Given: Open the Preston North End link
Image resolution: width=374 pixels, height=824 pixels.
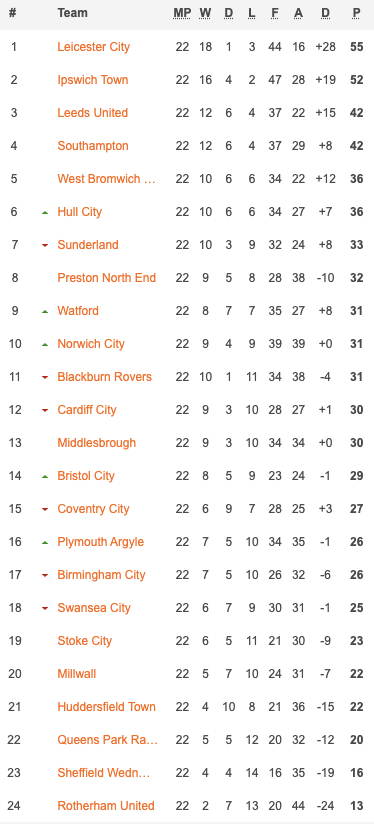Looking at the screenshot, I should point(107,278).
